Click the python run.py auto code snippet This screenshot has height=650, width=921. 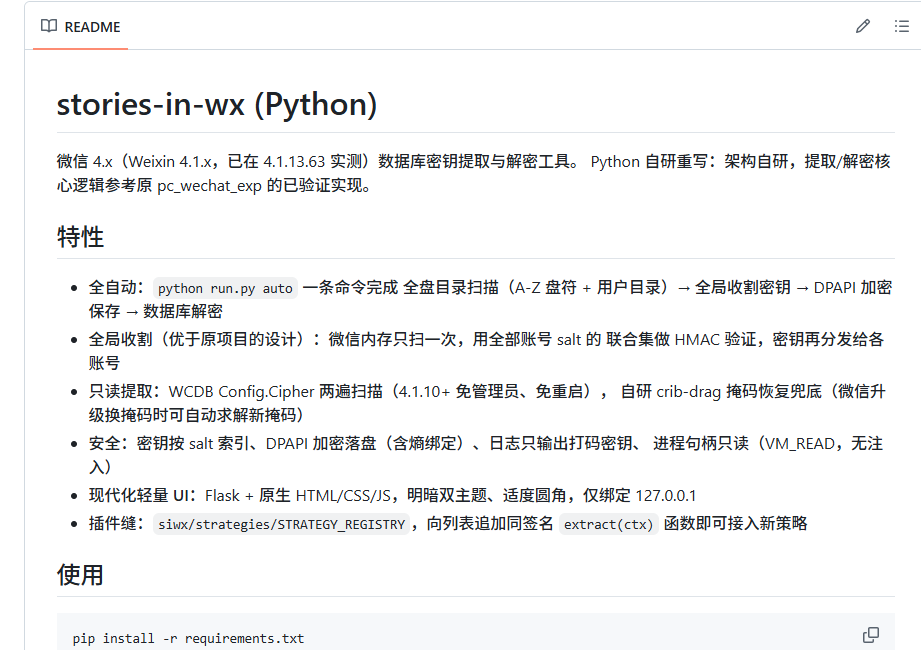point(225,288)
